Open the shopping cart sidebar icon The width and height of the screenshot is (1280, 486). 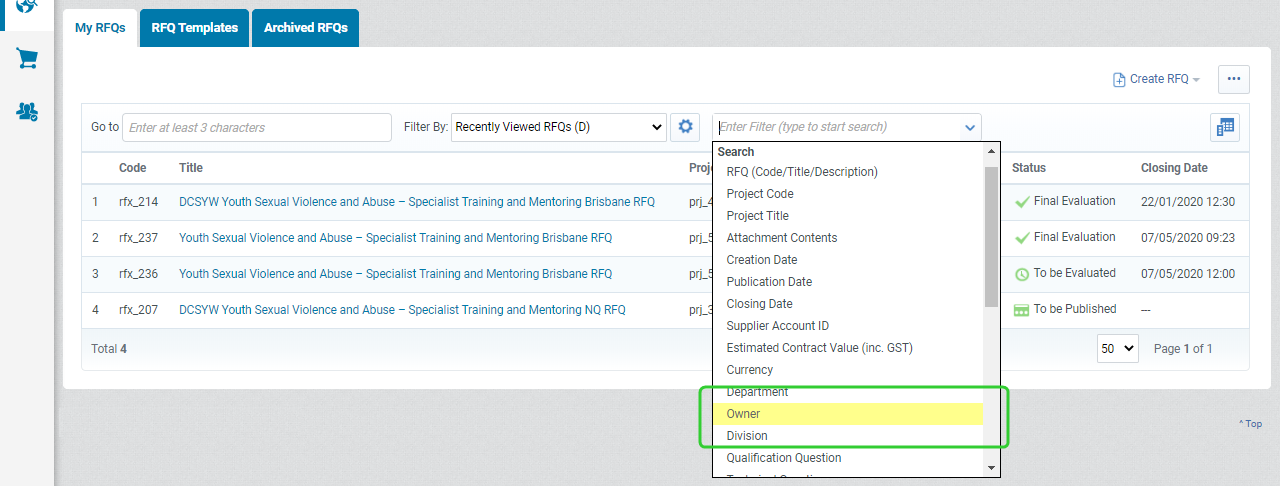(x=27, y=59)
